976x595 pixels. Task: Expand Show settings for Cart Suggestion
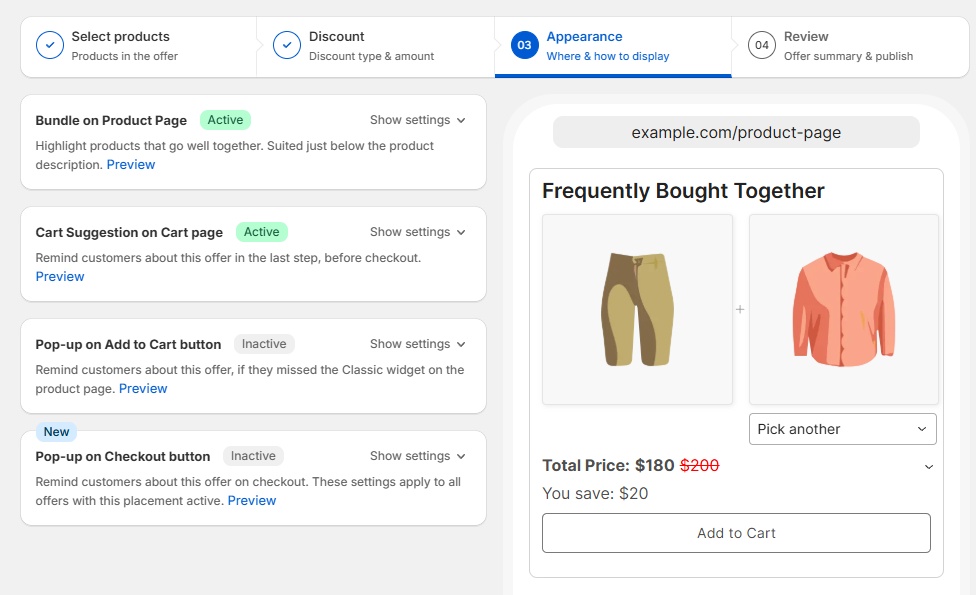tap(417, 232)
